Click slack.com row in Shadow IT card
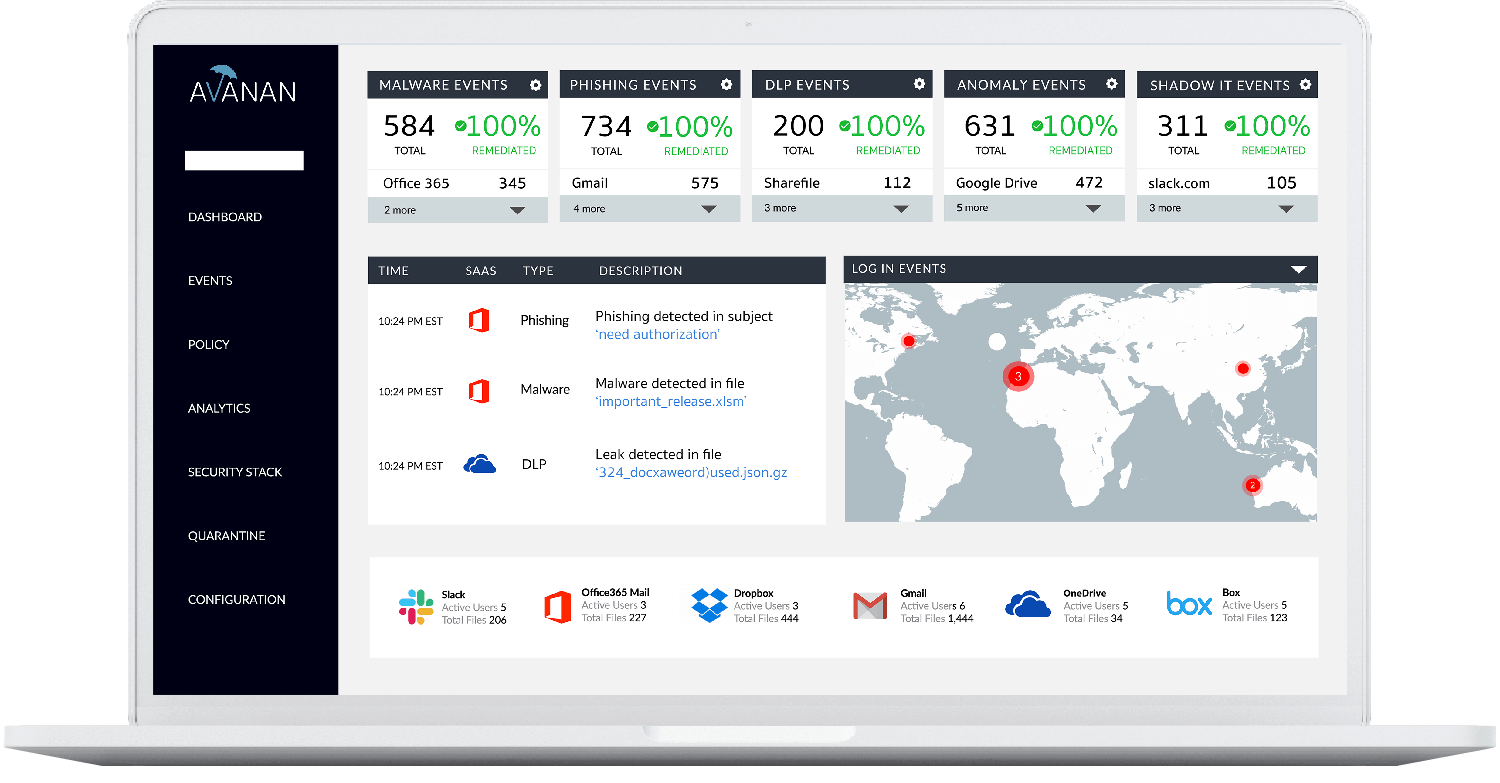The image size is (1500, 783). 1227,183
